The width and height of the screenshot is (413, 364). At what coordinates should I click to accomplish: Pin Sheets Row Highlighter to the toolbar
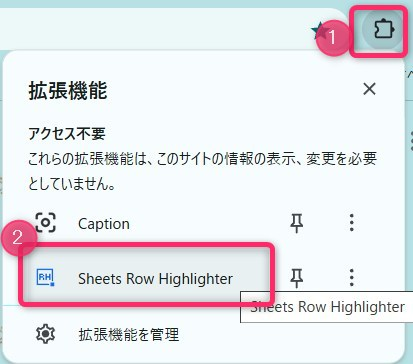coord(296,278)
